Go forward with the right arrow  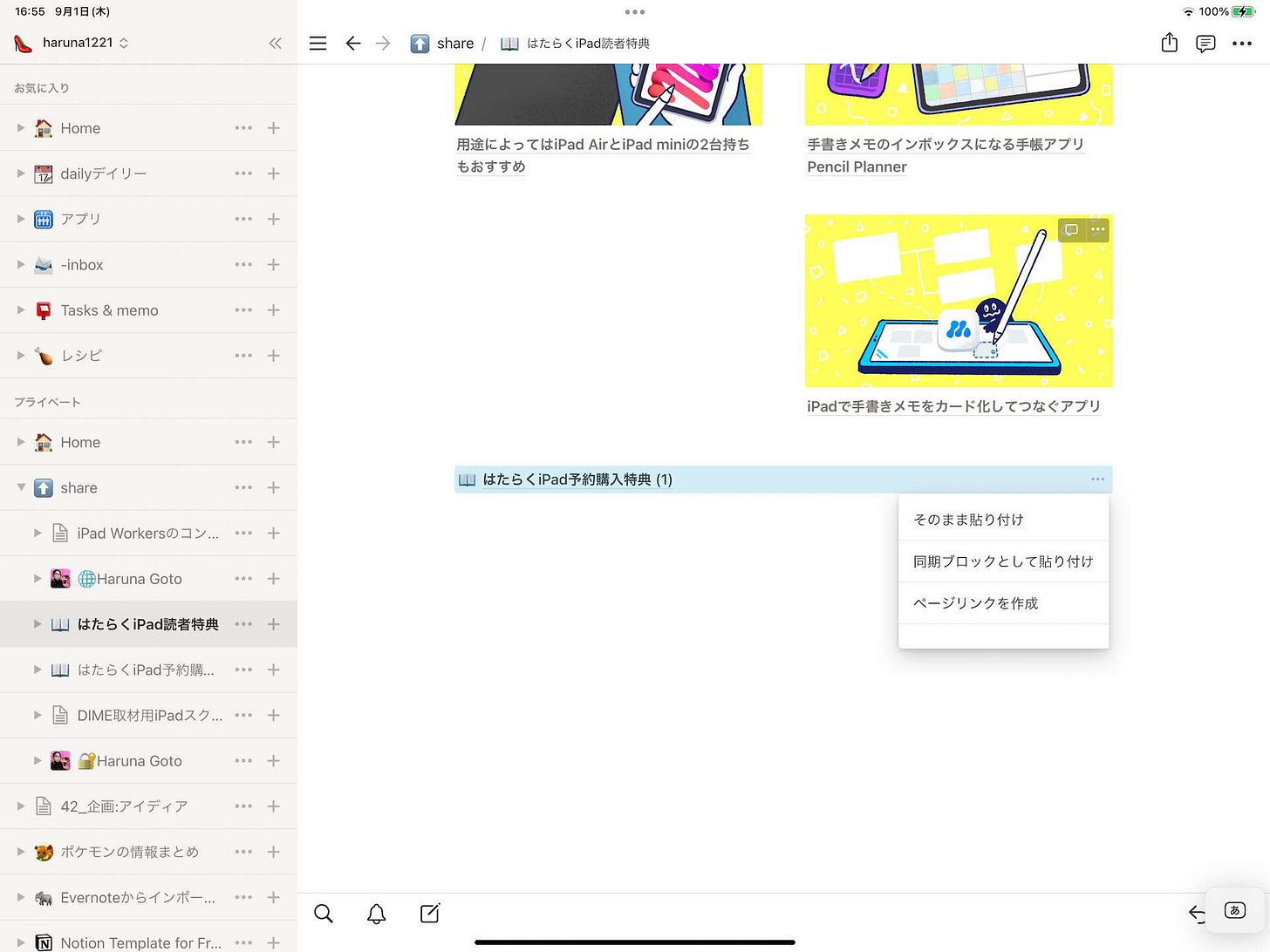383,43
